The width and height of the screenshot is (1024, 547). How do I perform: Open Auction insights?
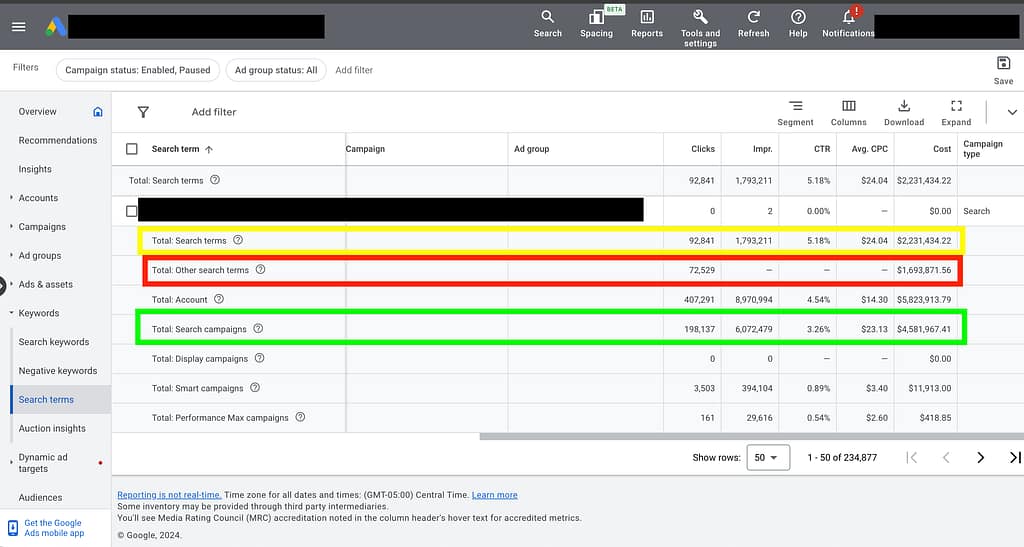(52, 428)
